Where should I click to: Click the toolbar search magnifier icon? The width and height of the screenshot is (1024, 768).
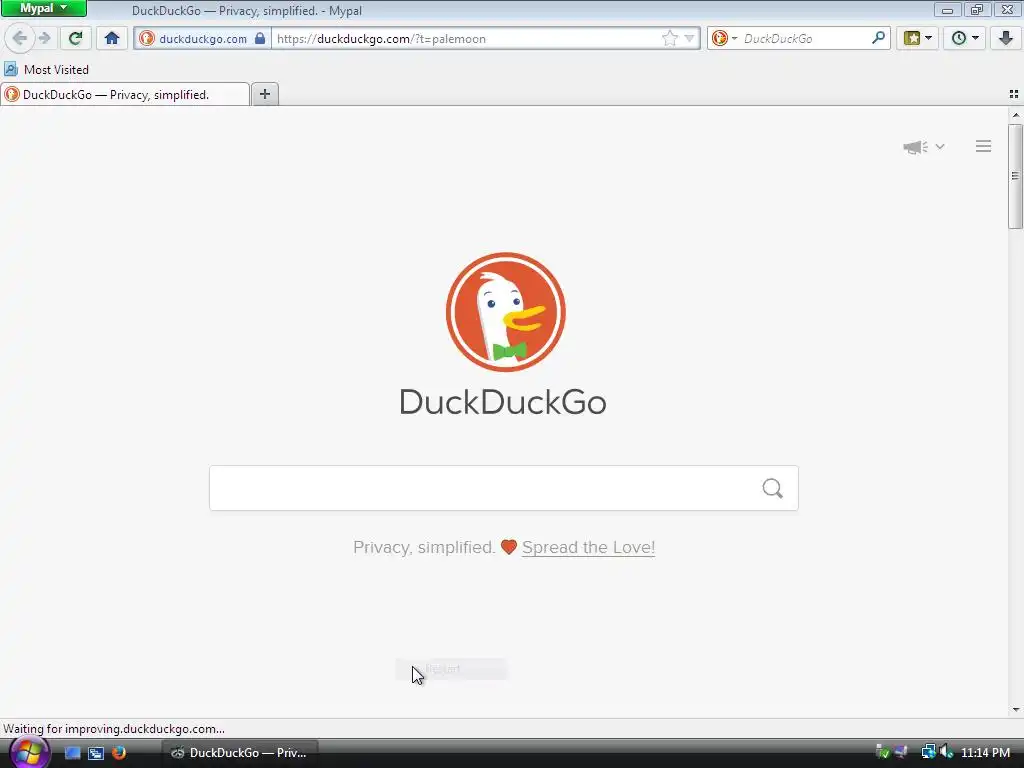point(878,38)
